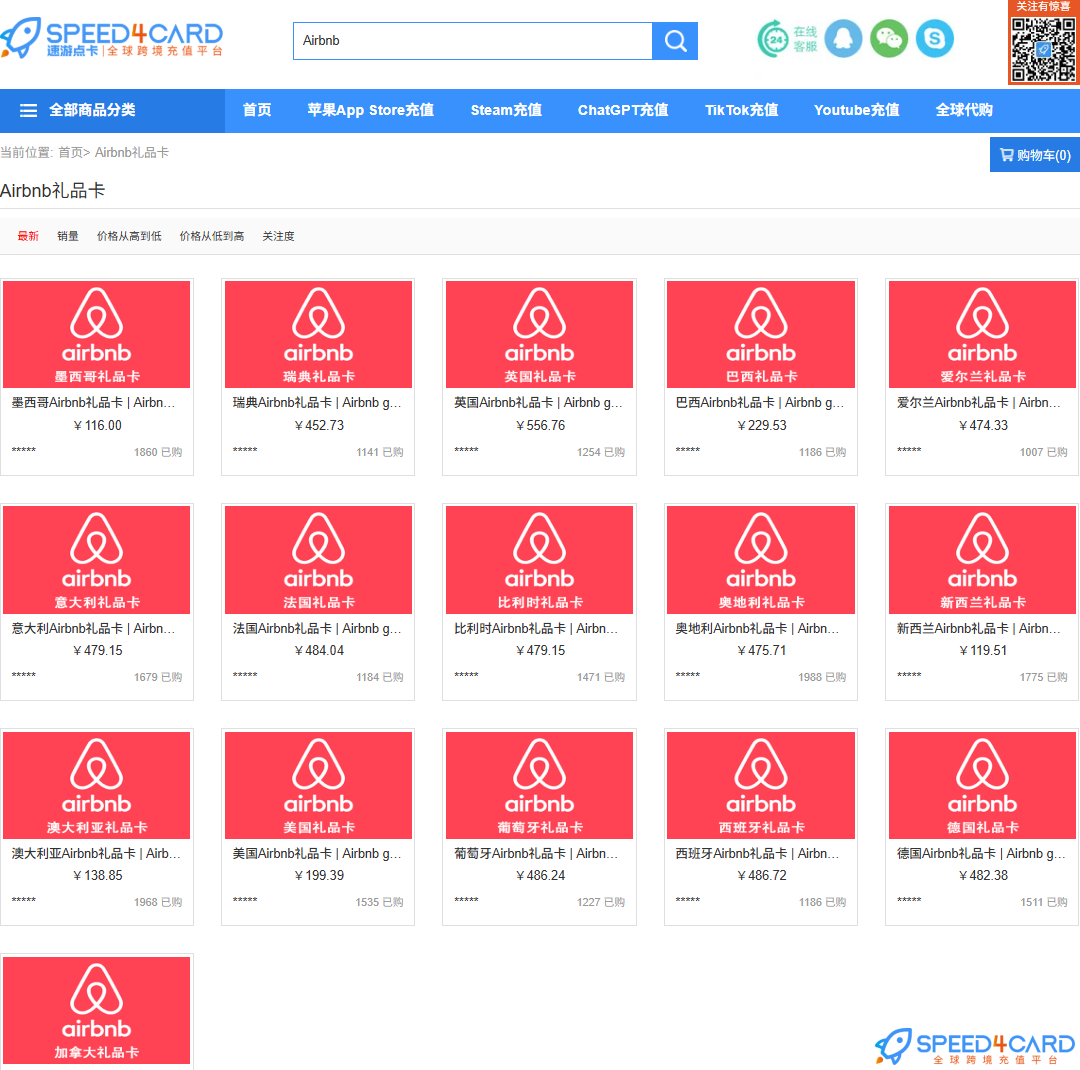Click the 法国Airbnb礼品卡 title link

pos(317,628)
